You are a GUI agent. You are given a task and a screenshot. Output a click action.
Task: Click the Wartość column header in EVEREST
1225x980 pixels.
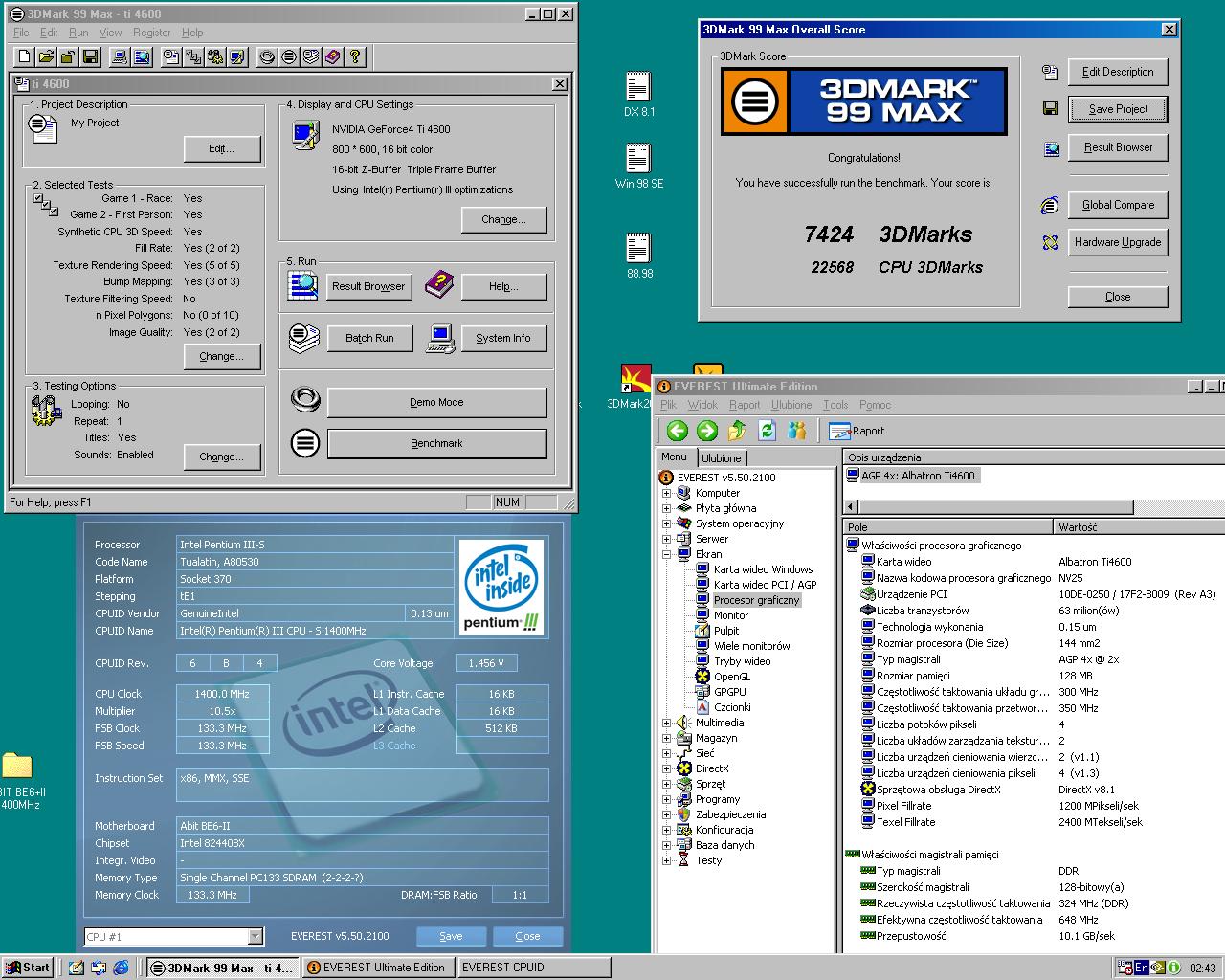1138,527
